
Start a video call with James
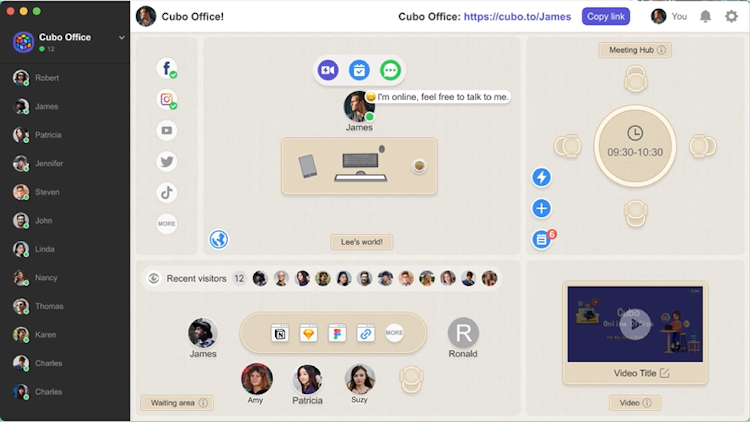(328, 70)
